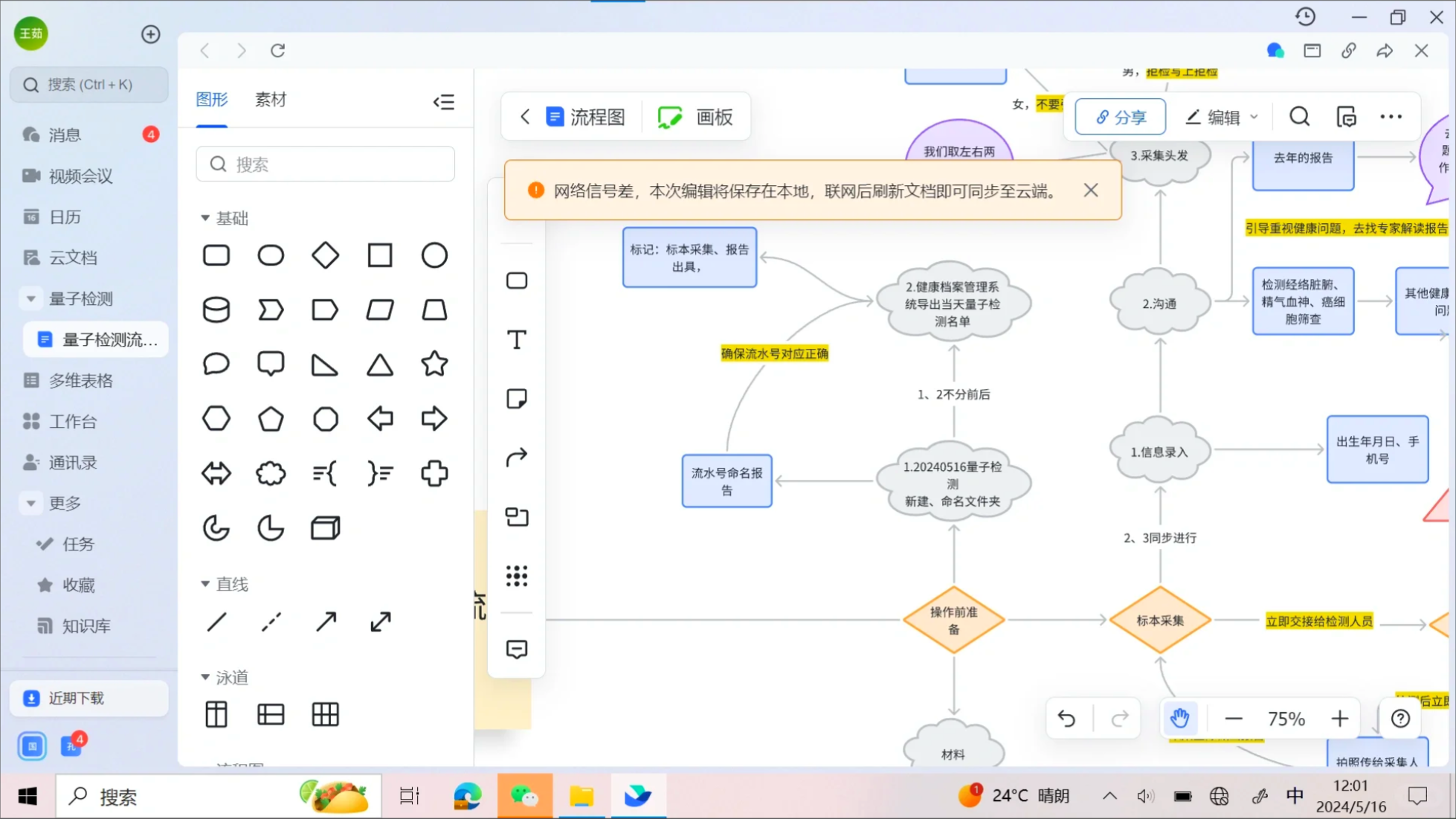Click the shapes search field
The image size is (1456, 819).
click(x=326, y=164)
